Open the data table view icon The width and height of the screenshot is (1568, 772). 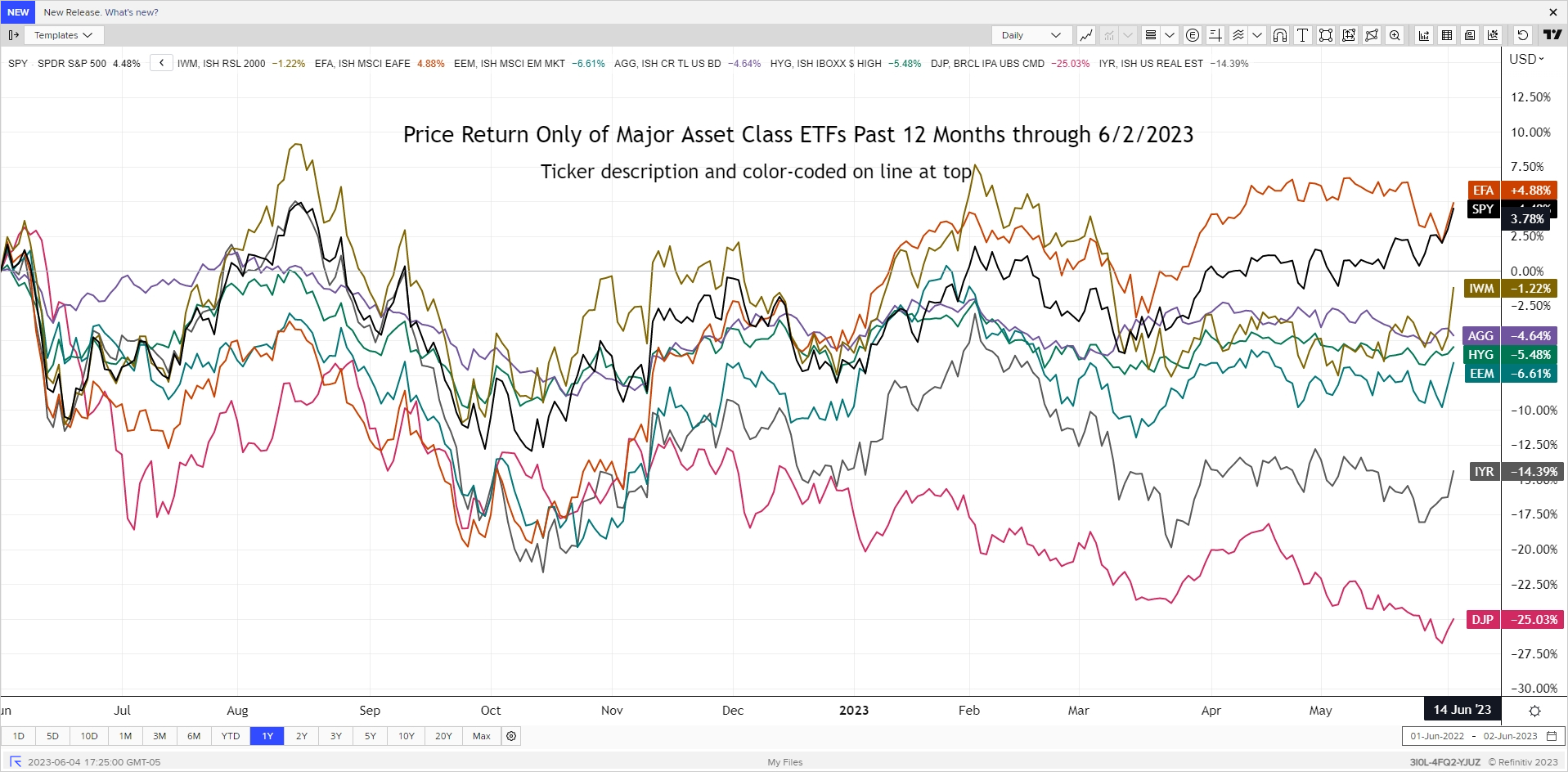1447,35
